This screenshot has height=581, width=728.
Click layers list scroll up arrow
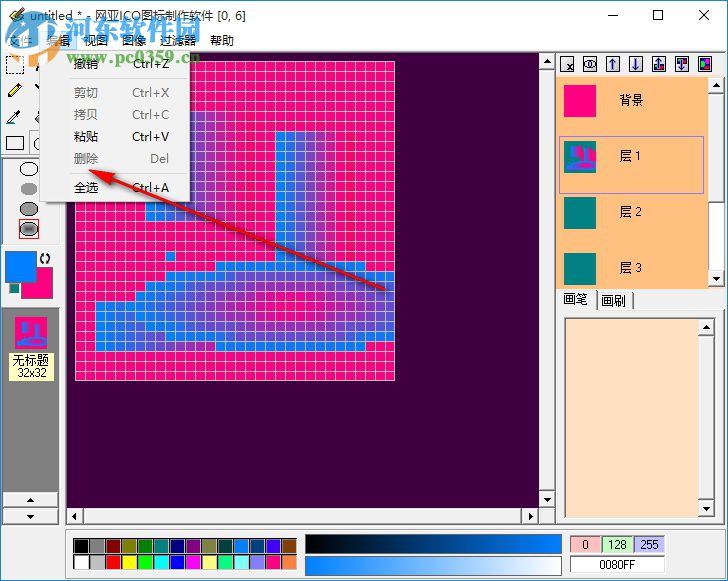pos(716,85)
